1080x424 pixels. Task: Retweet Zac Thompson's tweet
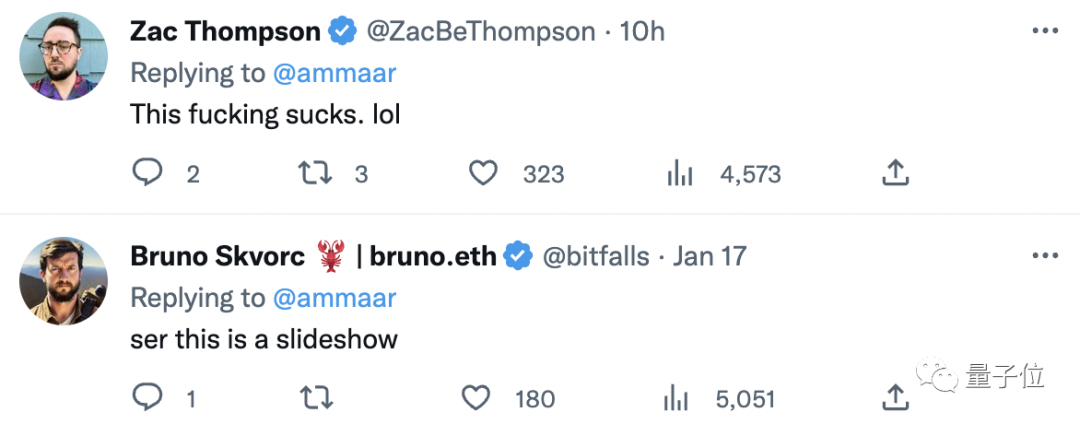pos(315,174)
